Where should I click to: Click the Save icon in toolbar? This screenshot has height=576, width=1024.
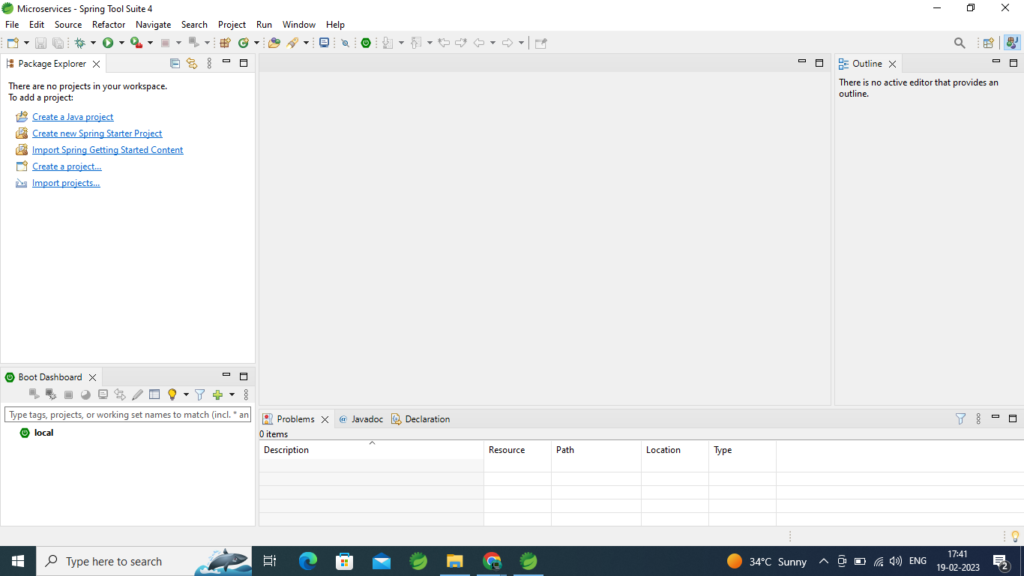tap(40, 43)
